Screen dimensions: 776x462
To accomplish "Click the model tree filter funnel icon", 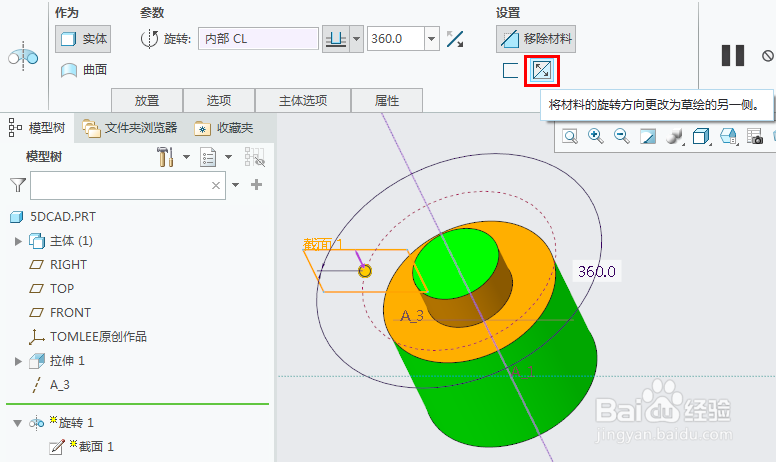I will pyautogui.click(x=17, y=185).
